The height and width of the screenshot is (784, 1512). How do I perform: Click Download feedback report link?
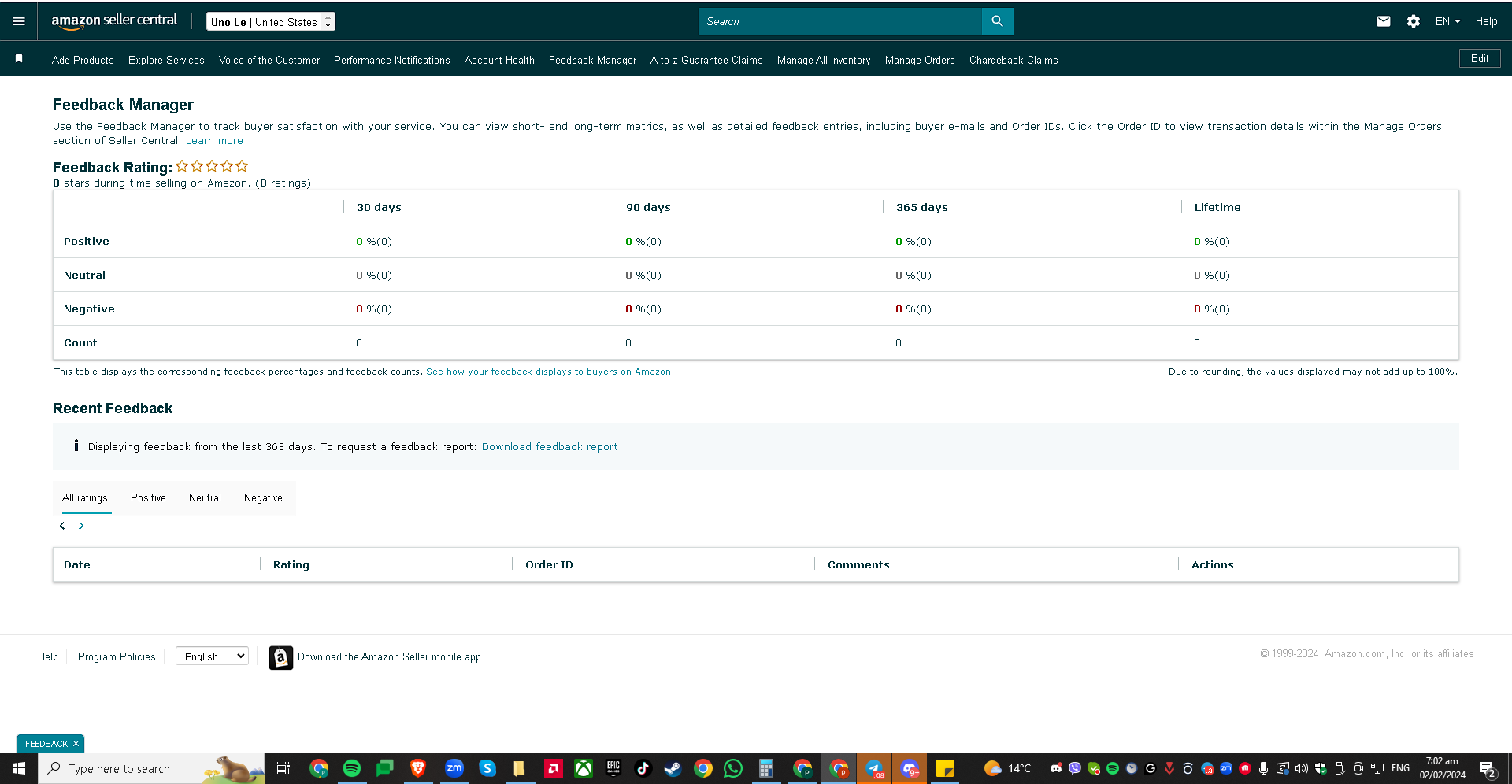(x=550, y=446)
